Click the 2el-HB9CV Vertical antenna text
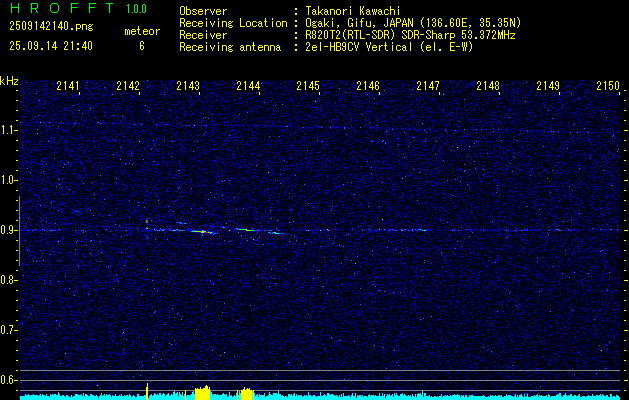 [x=389, y=47]
